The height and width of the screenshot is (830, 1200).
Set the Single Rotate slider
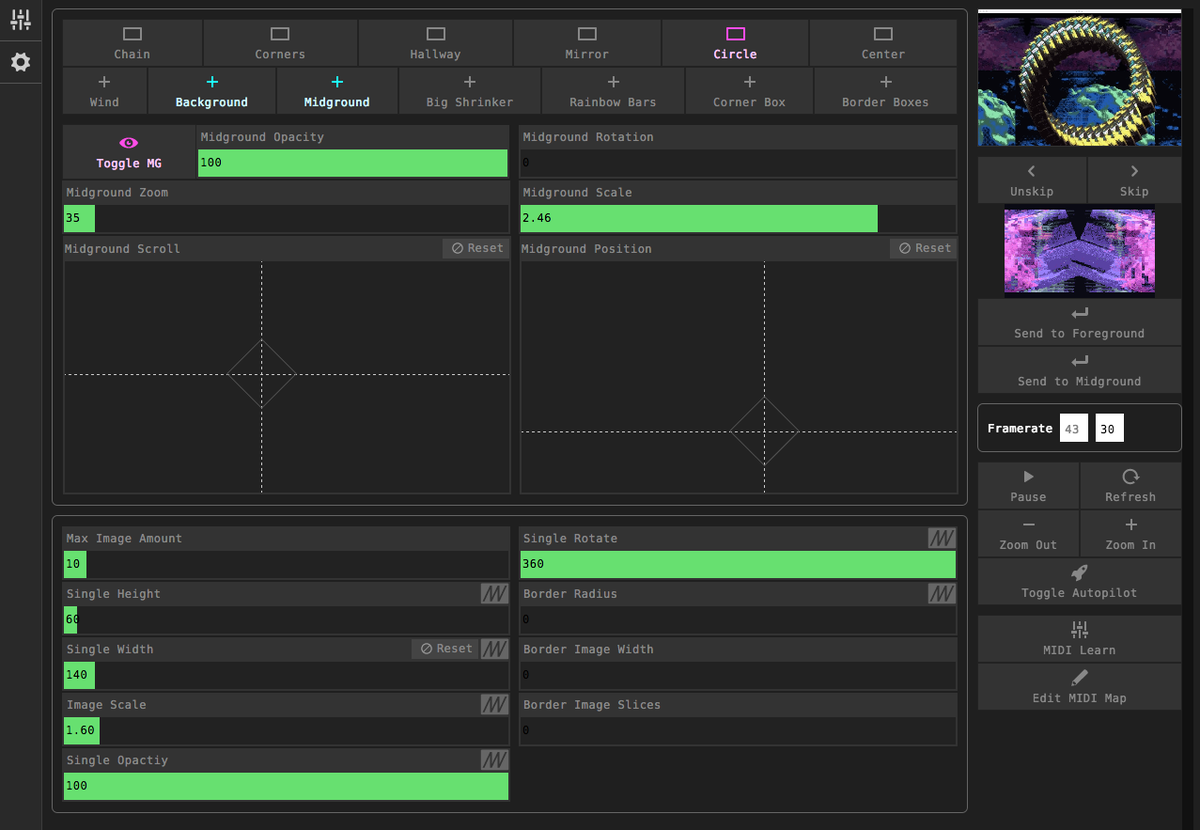[x=738, y=564]
